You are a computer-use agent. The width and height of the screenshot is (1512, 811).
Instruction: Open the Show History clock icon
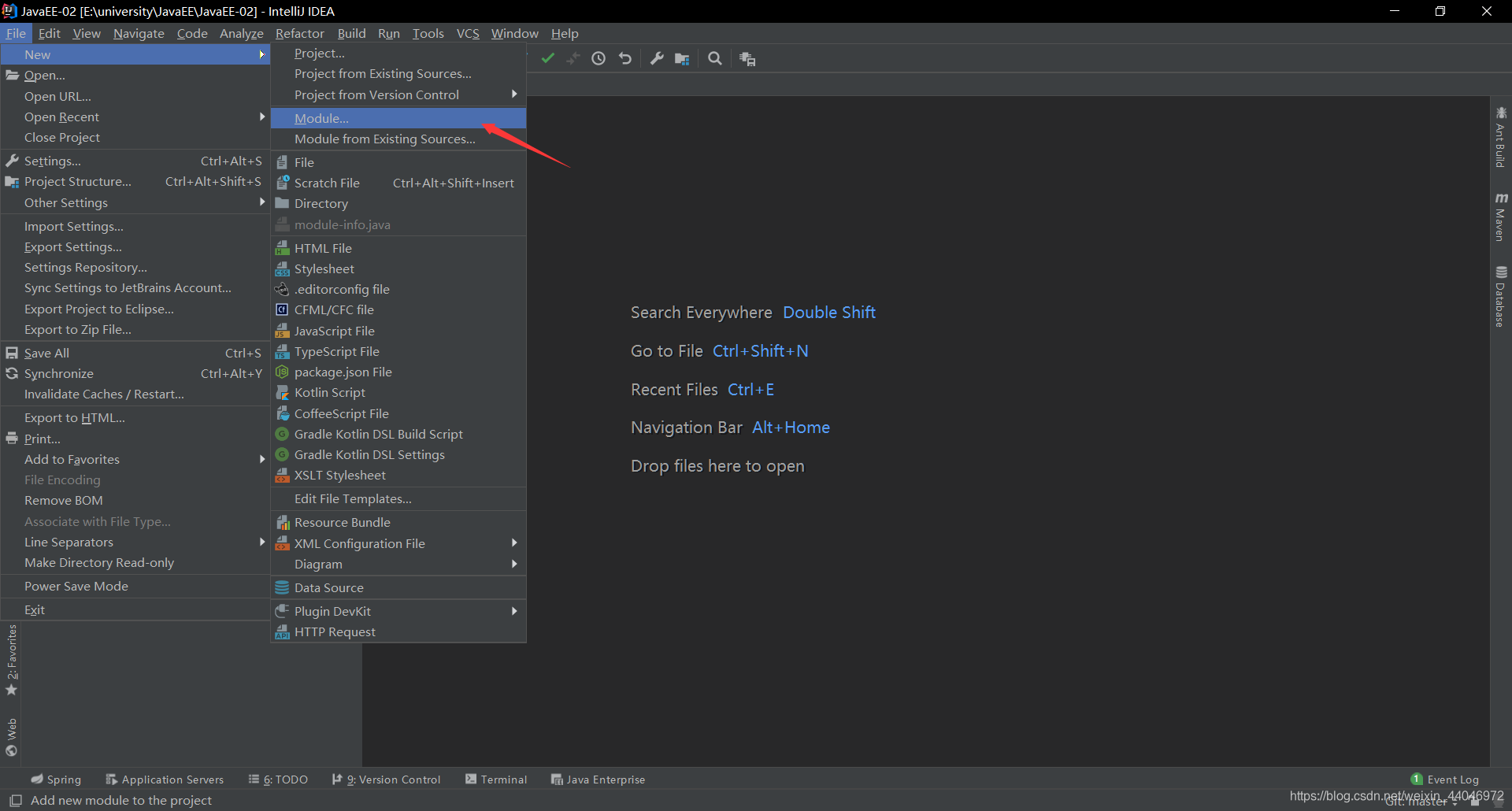pos(598,58)
